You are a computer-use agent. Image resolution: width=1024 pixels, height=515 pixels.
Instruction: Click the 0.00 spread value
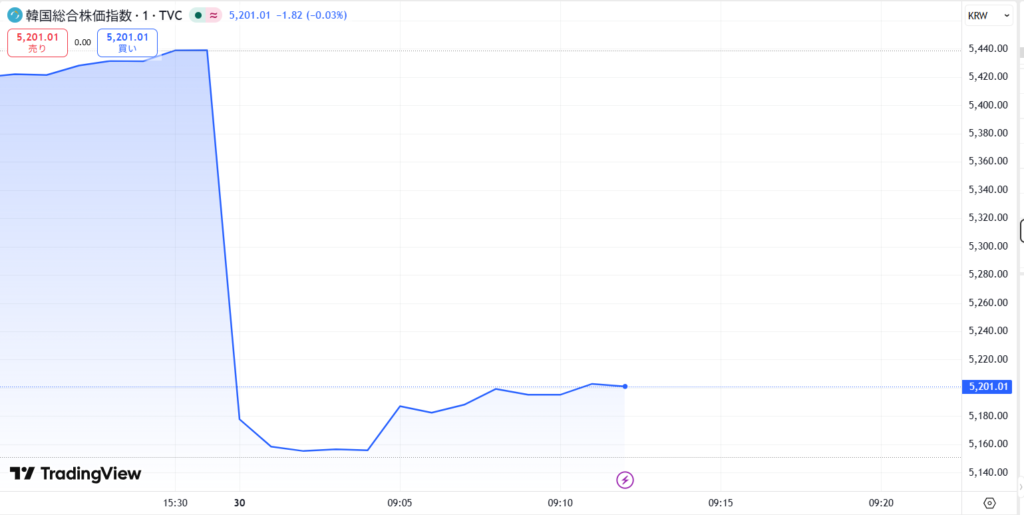point(82,42)
